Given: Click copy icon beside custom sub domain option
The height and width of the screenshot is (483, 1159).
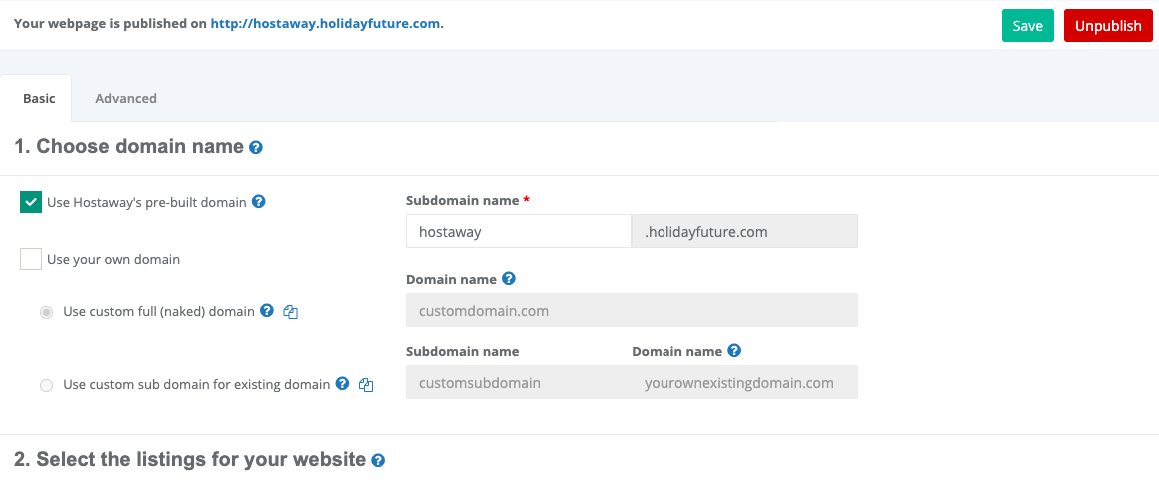Looking at the screenshot, I should (365, 385).
